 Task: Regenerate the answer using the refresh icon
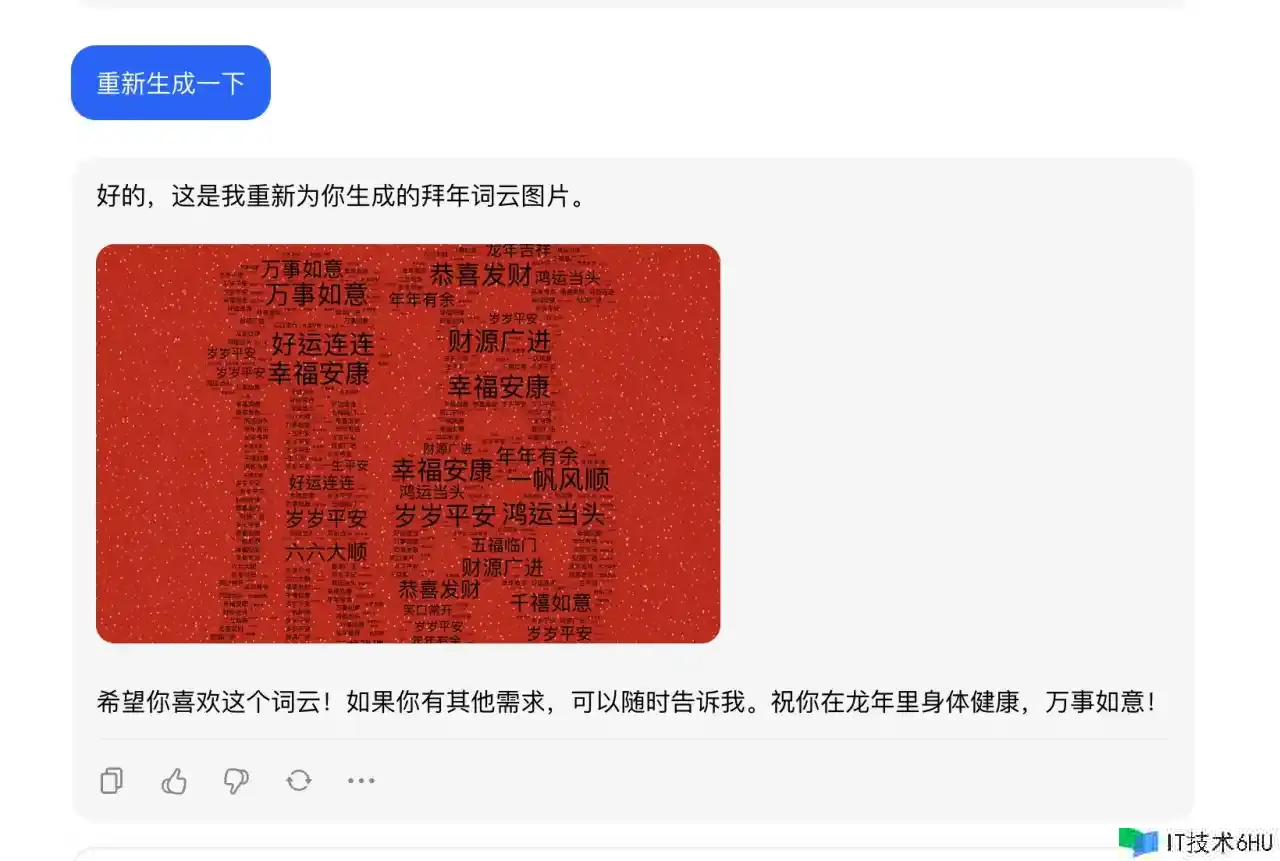[299, 781]
